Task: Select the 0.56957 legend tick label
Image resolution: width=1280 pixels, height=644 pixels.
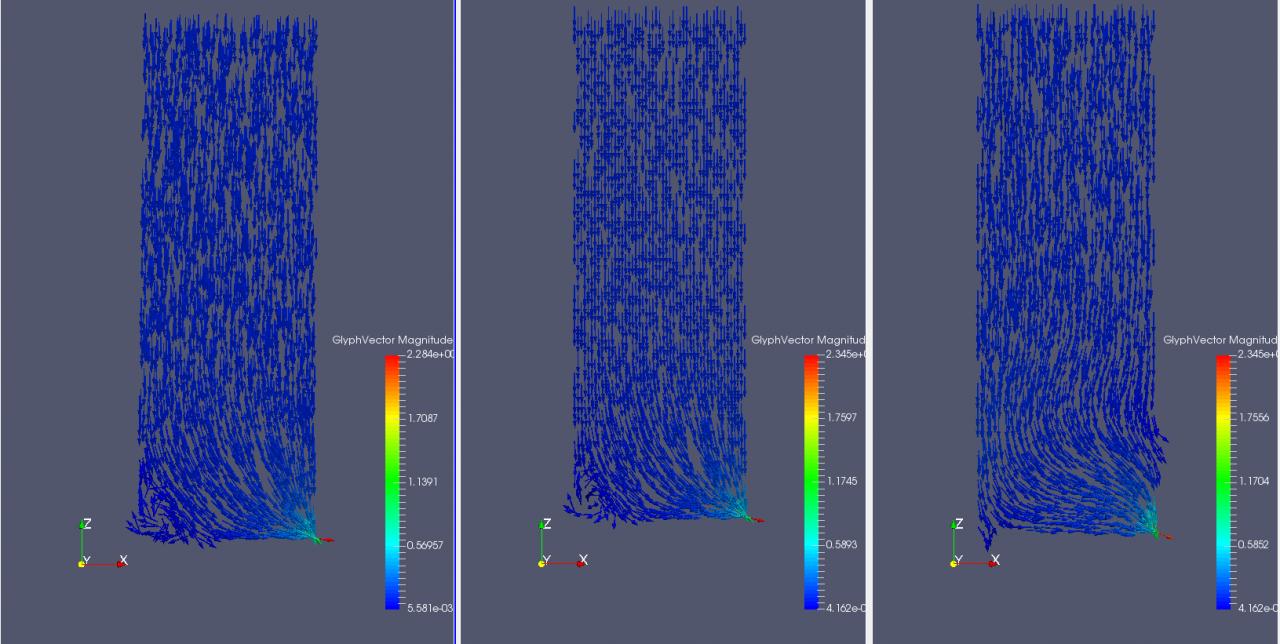Action: click(427, 546)
